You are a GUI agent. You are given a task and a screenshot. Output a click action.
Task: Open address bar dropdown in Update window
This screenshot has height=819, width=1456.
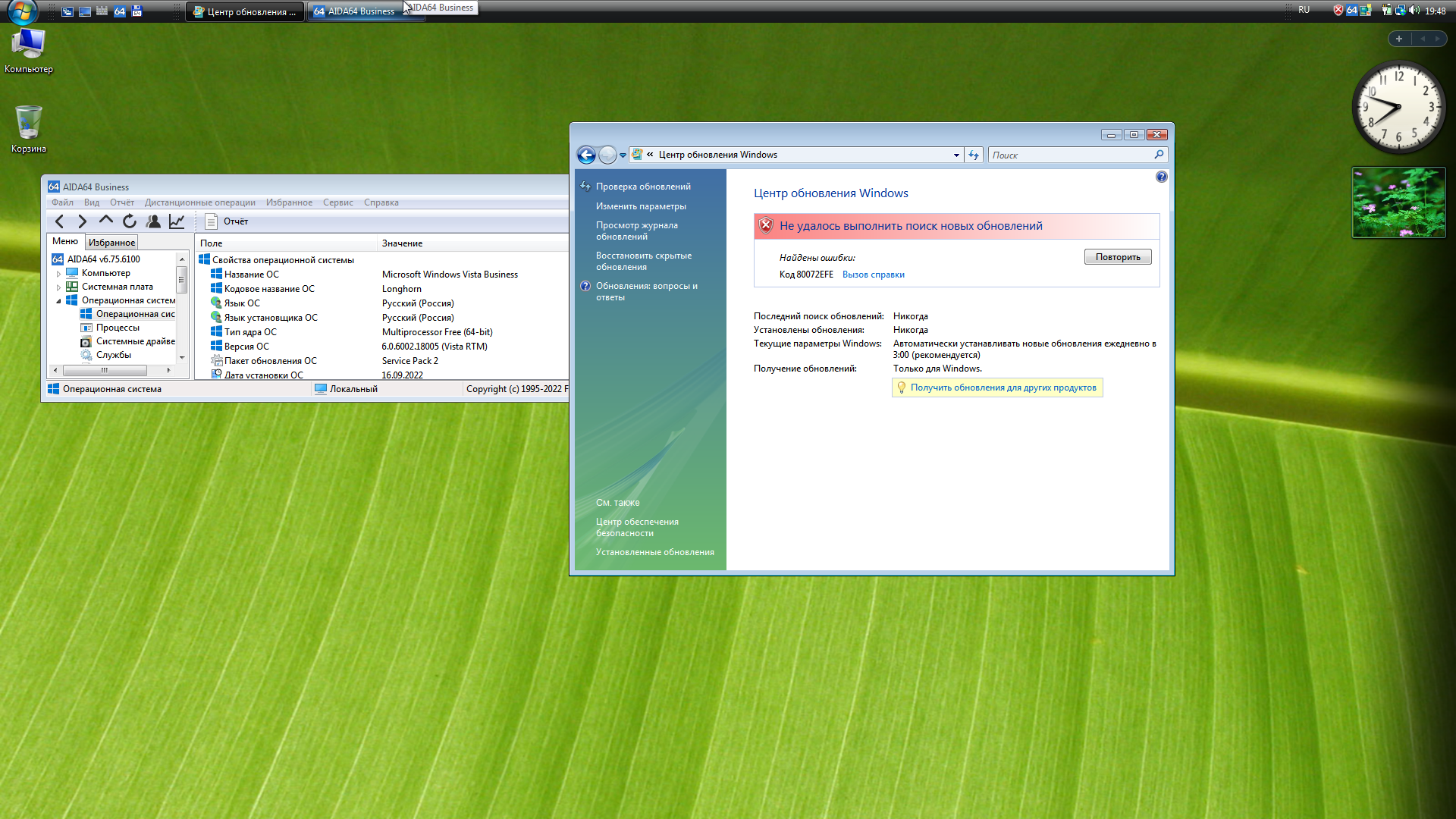[x=956, y=155]
